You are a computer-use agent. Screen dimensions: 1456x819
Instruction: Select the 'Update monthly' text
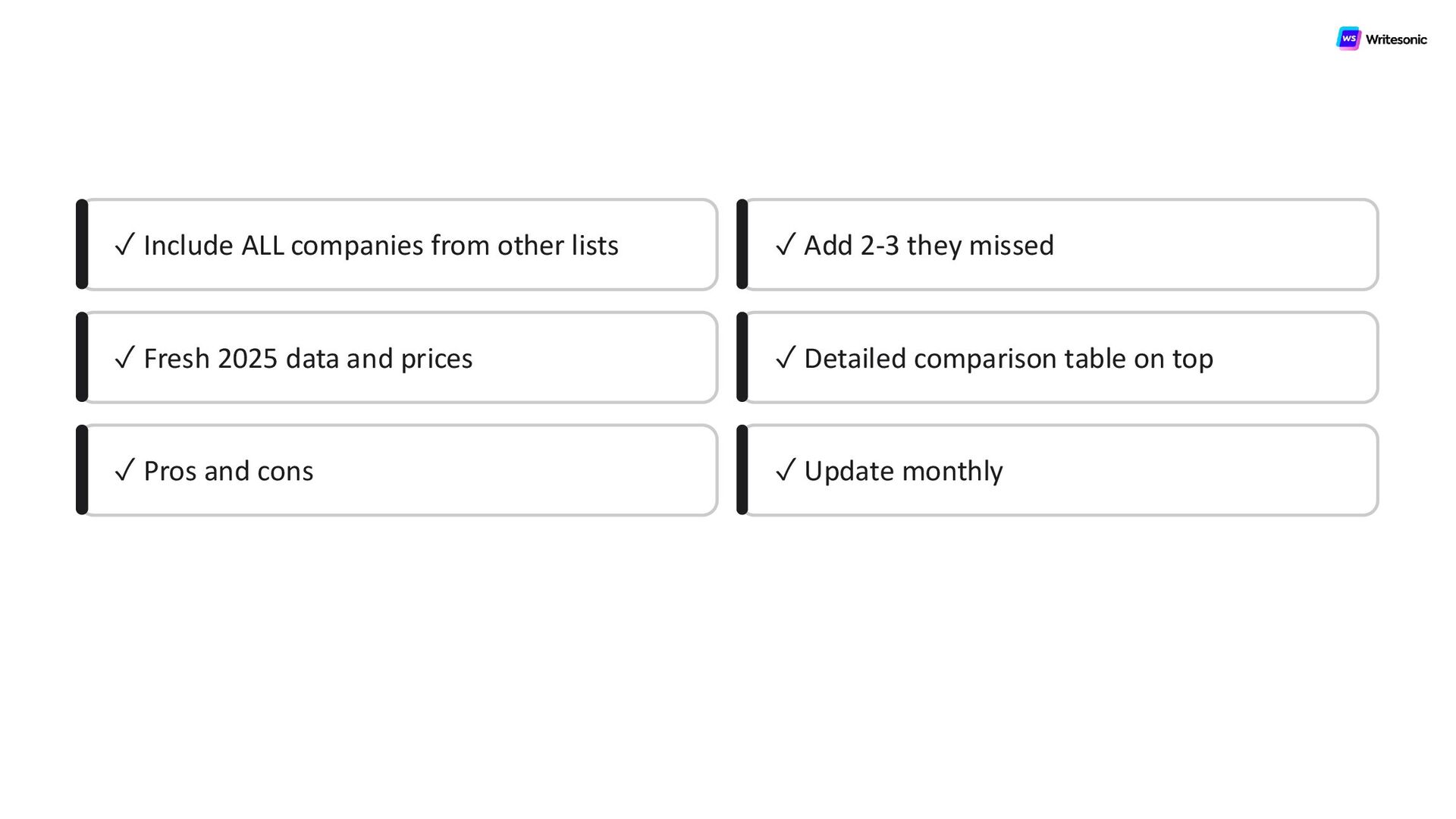903,472
